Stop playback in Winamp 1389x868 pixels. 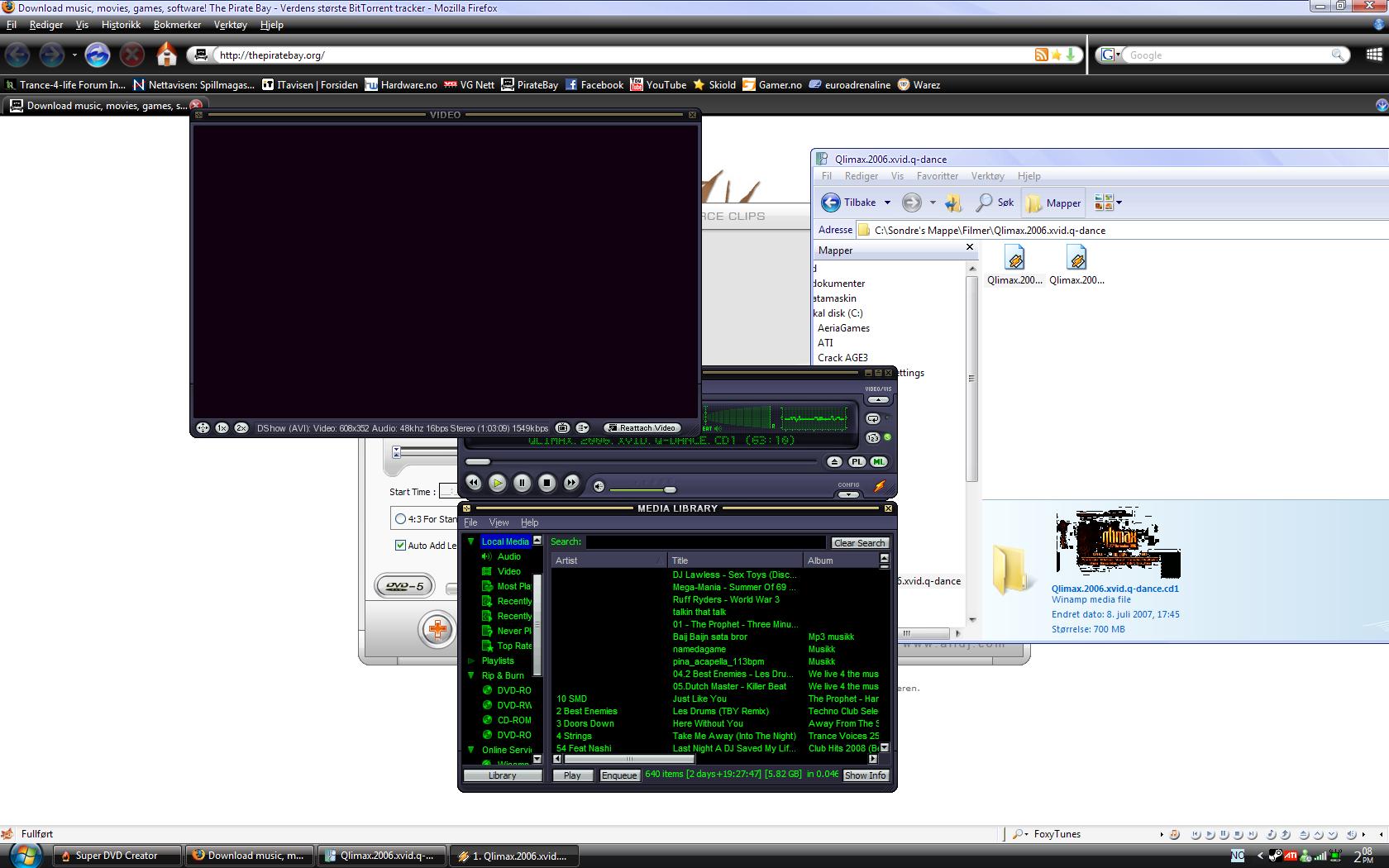coord(547,483)
